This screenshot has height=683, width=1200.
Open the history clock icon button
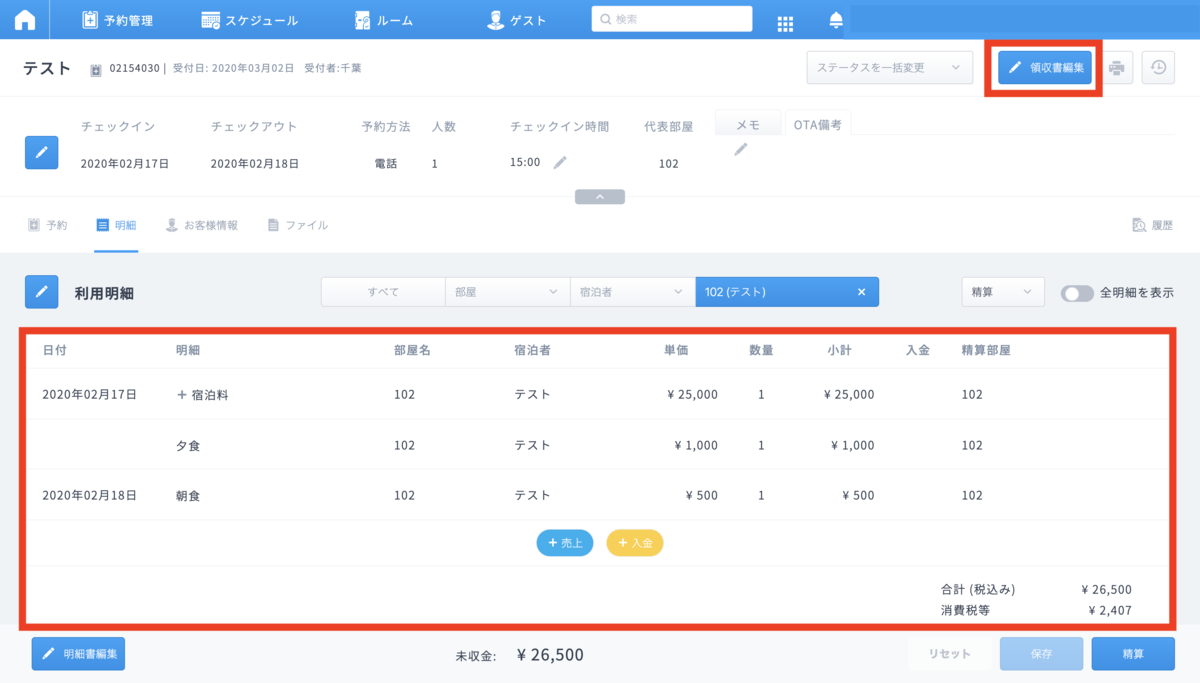coord(1158,68)
